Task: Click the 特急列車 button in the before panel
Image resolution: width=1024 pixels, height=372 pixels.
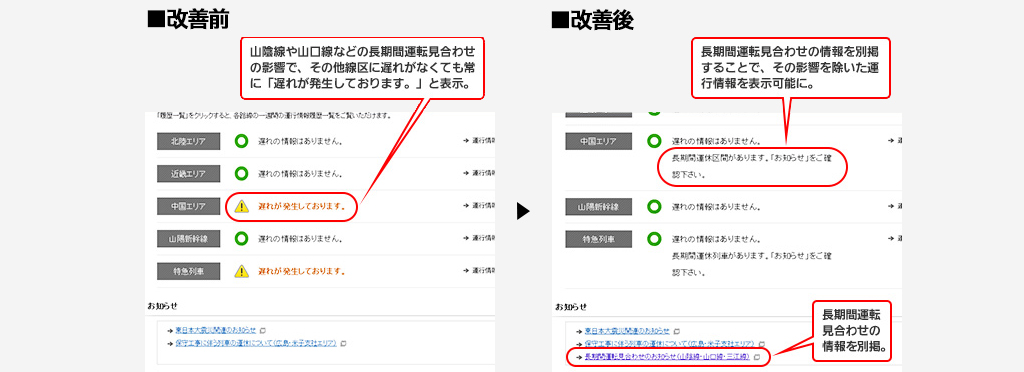Action: pyautogui.click(x=188, y=271)
